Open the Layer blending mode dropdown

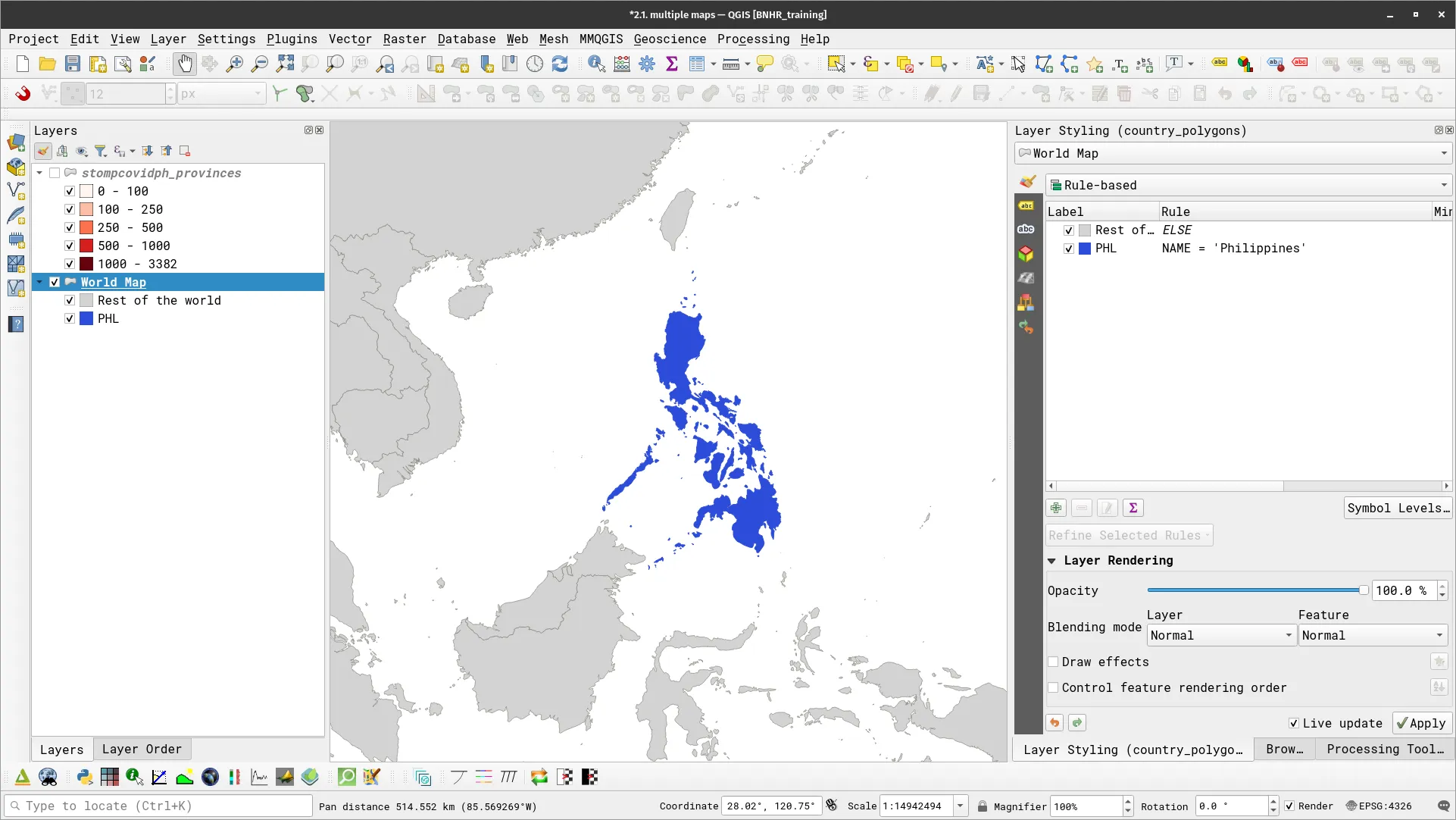(x=1220, y=635)
